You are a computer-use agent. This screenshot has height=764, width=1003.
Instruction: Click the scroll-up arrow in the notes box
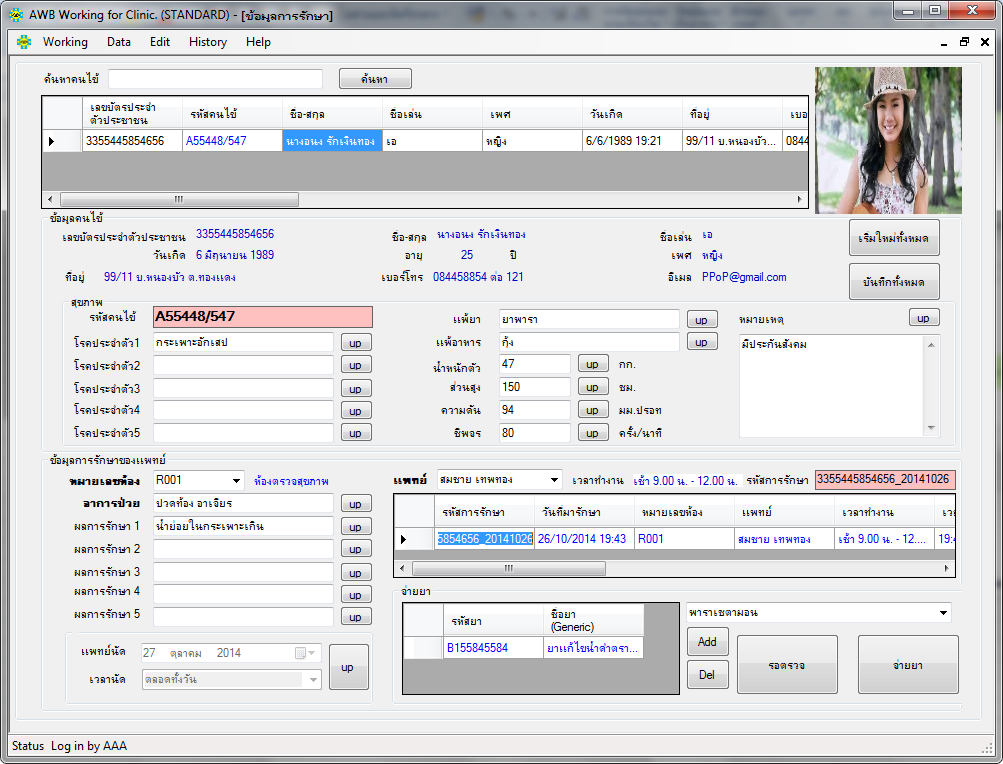pos(932,345)
